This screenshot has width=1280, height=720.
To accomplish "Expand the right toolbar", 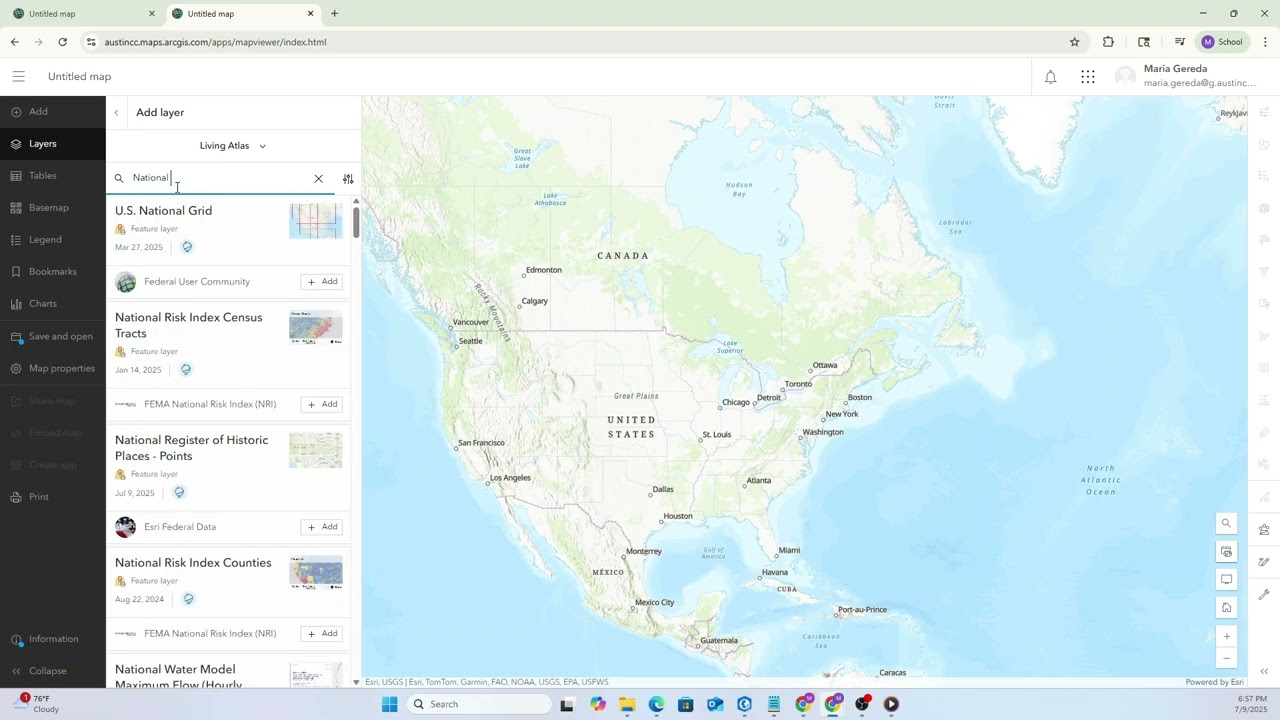I will [x=1264, y=672].
